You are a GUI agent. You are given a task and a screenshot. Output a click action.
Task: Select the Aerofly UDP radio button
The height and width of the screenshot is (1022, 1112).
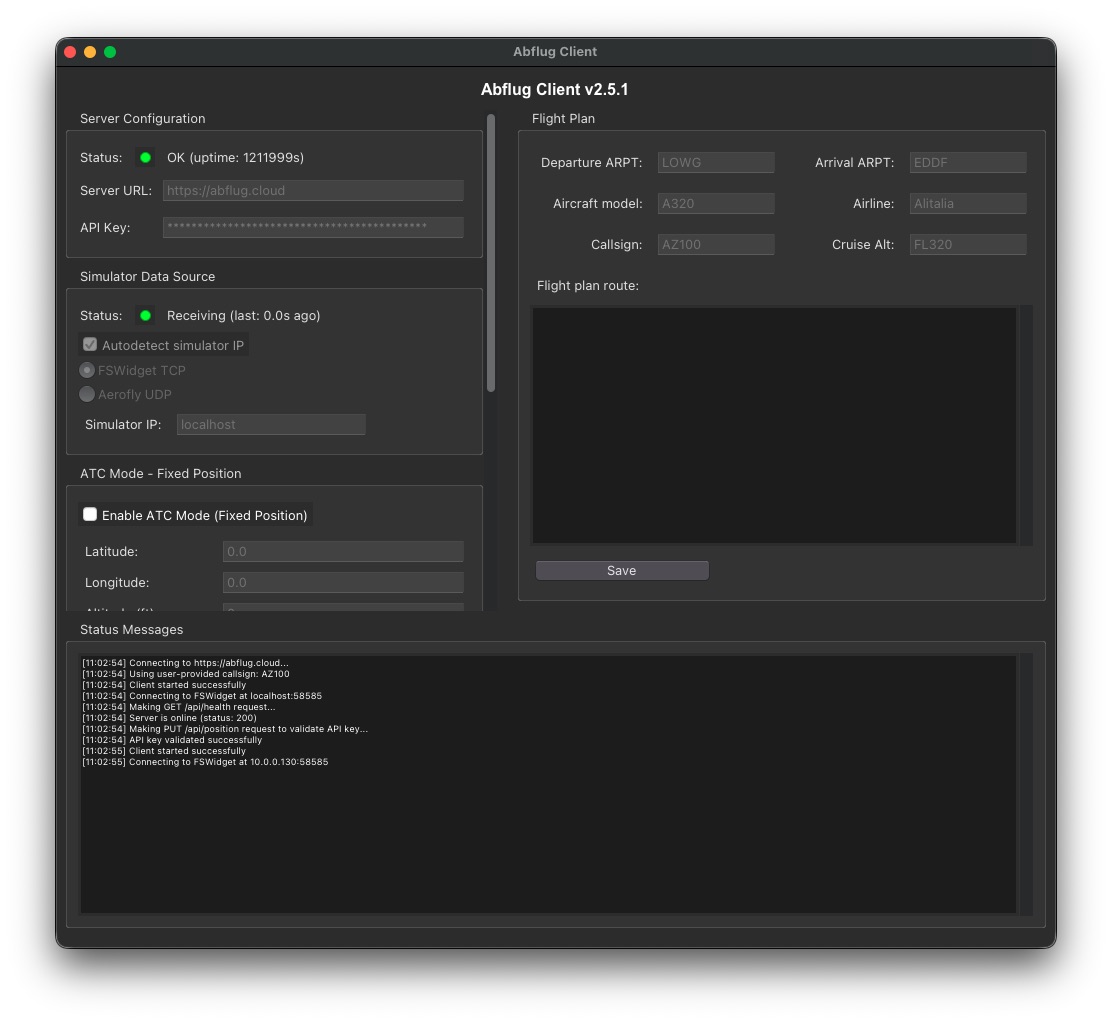pos(87,394)
